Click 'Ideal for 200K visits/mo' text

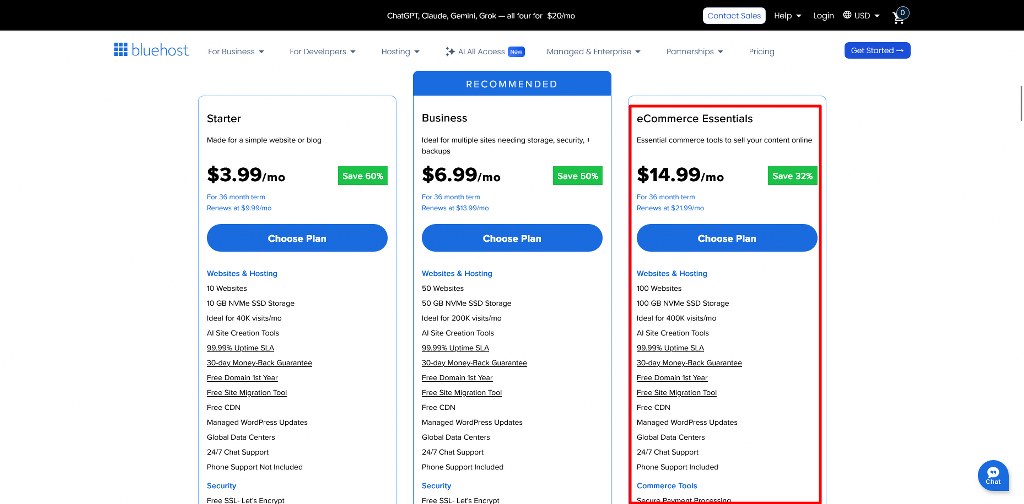(462, 319)
